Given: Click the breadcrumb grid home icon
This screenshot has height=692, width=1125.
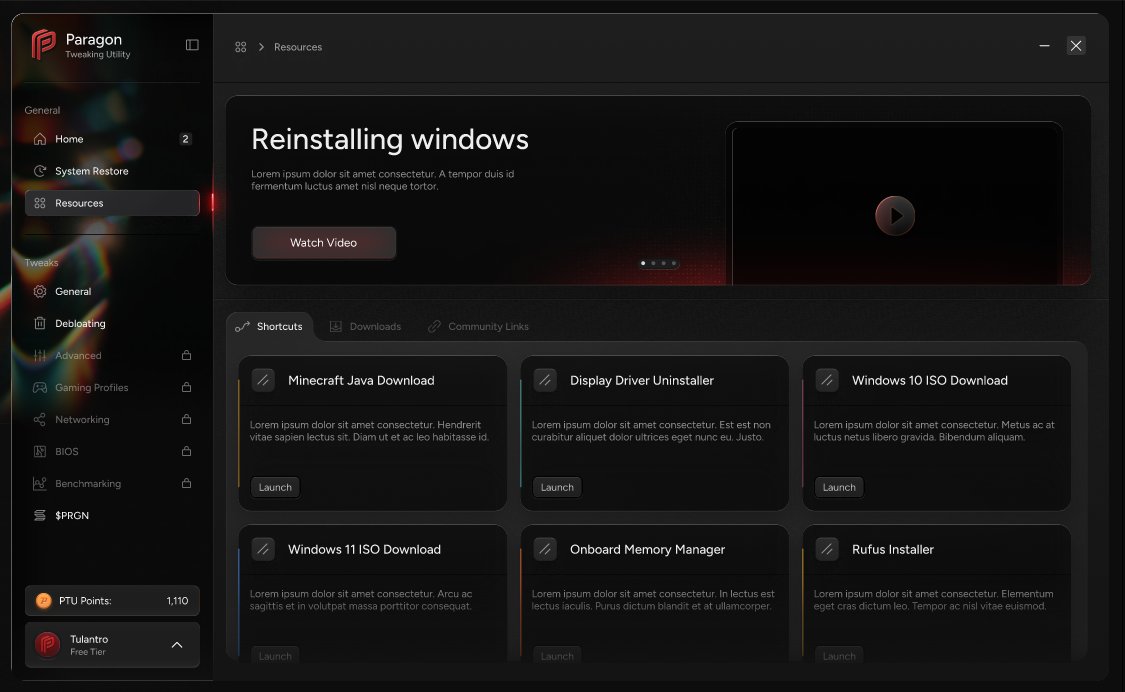Looking at the screenshot, I should pos(240,47).
